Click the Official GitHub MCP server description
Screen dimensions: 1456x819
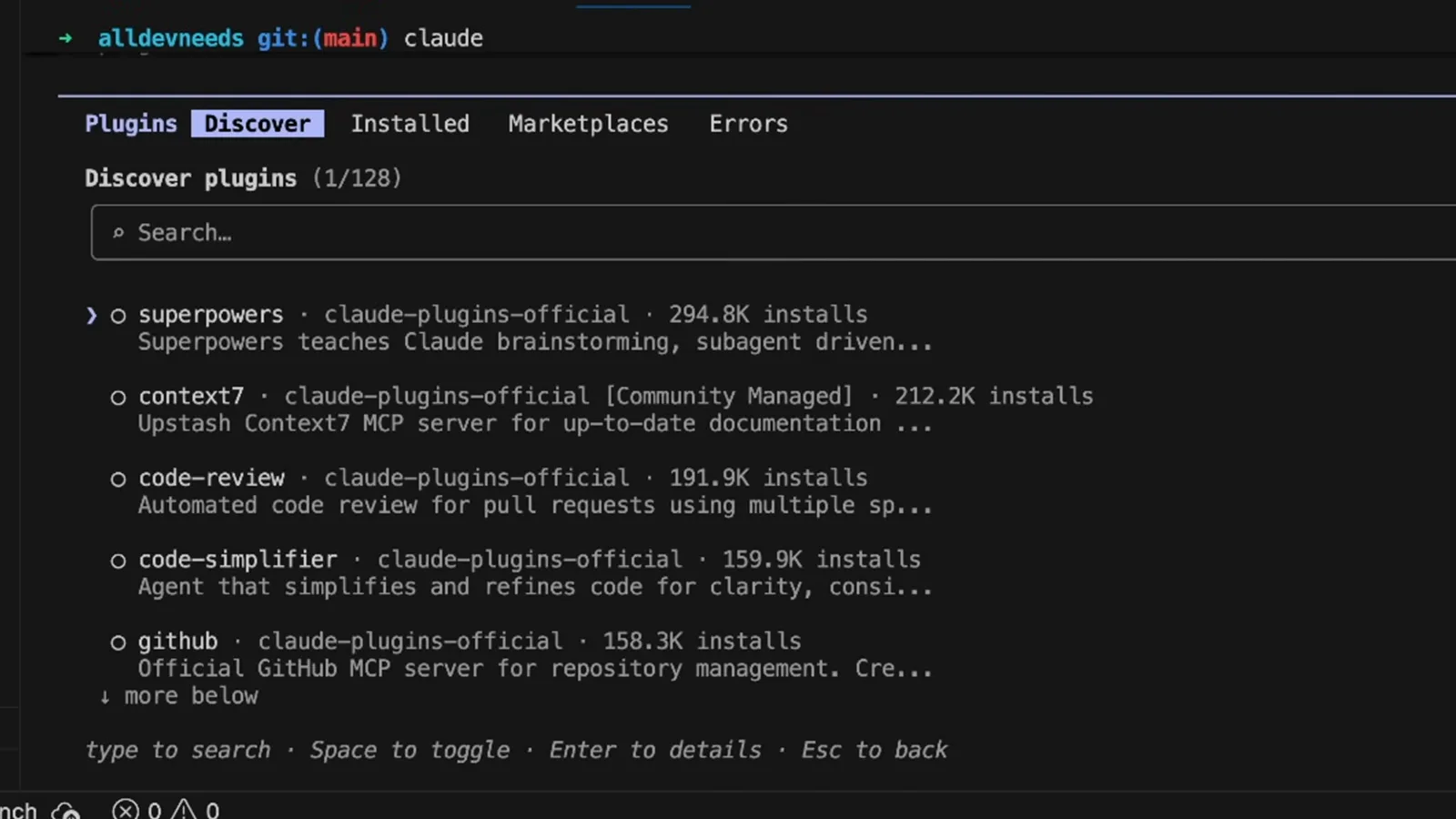pos(535,669)
